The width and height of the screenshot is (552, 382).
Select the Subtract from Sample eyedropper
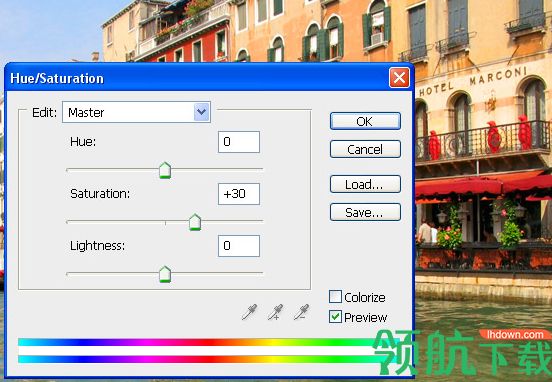[302, 312]
